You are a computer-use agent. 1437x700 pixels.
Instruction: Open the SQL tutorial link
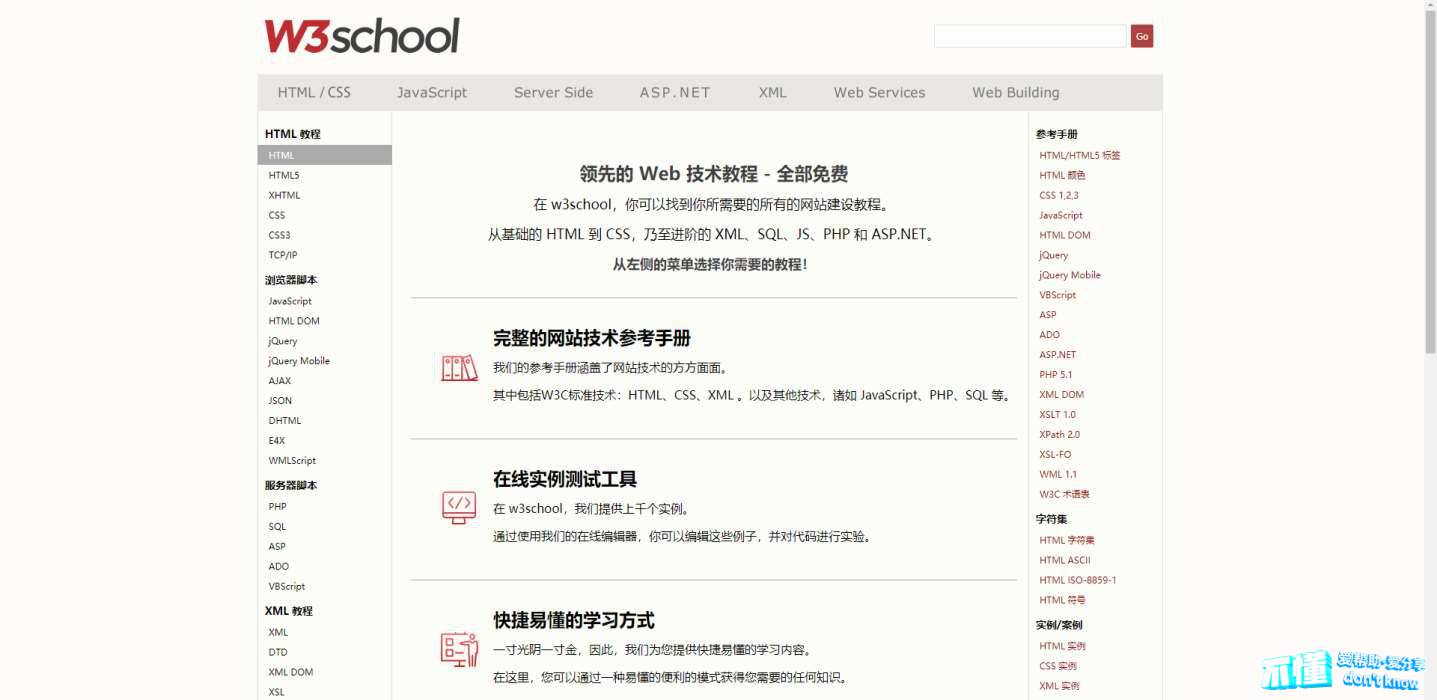pos(277,527)
